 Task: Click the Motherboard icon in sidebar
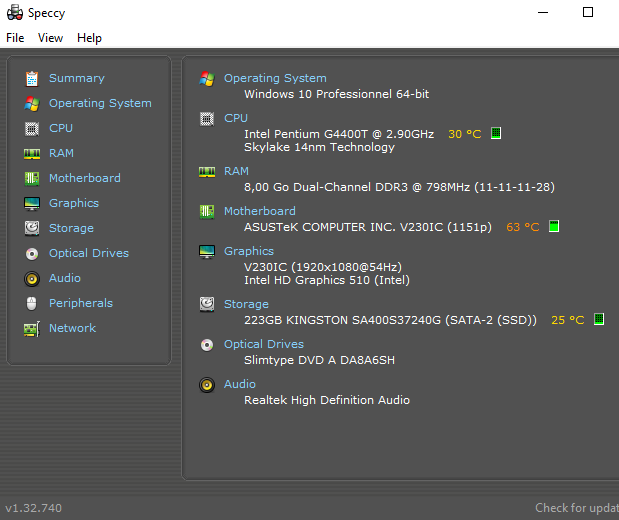(32, 178)
